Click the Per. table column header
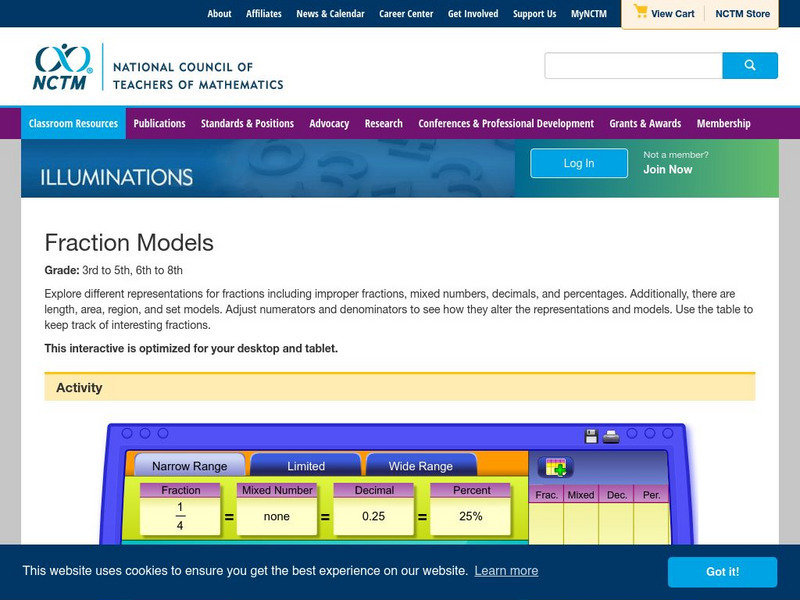This screenshot has width=800, height=600. click(651, 494)
